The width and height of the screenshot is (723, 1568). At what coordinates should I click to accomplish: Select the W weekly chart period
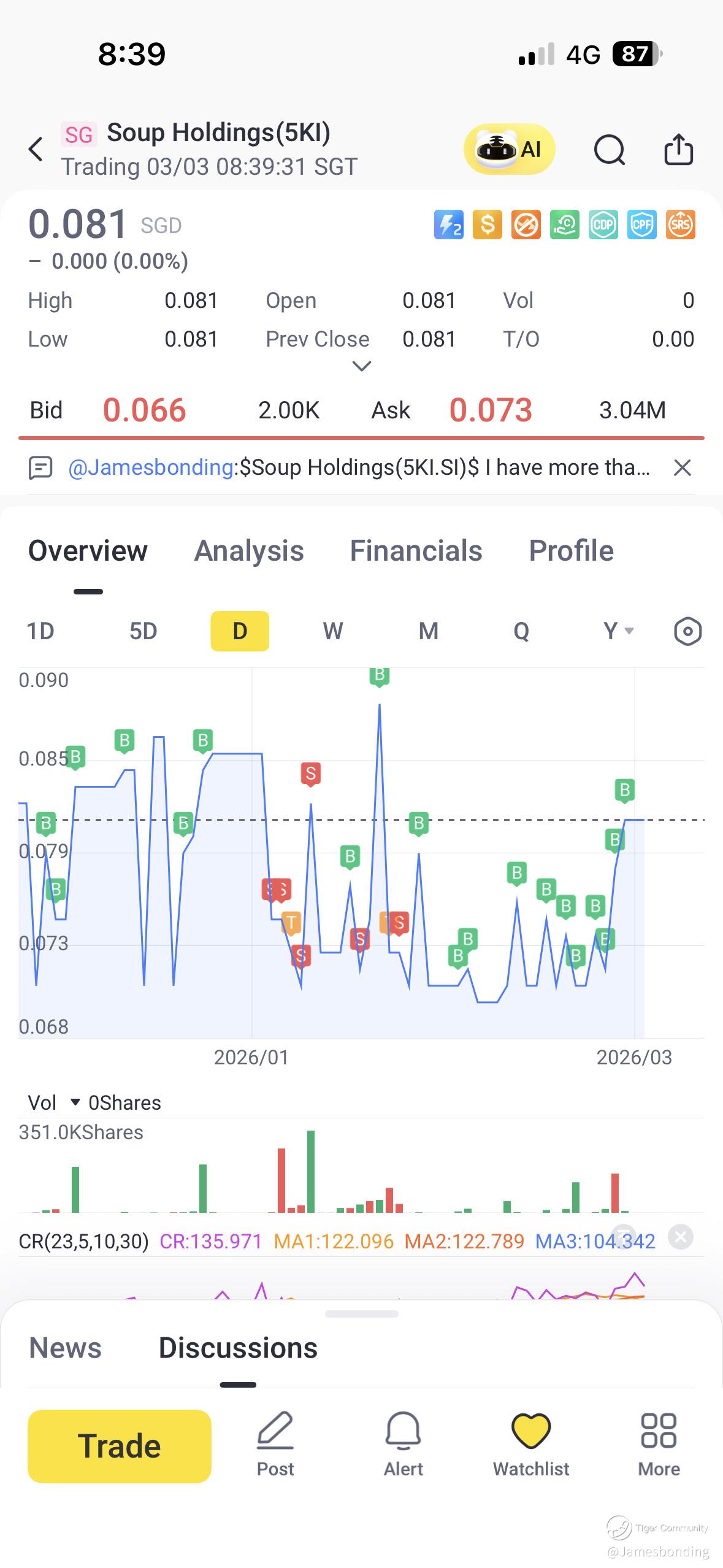(333, 631)
